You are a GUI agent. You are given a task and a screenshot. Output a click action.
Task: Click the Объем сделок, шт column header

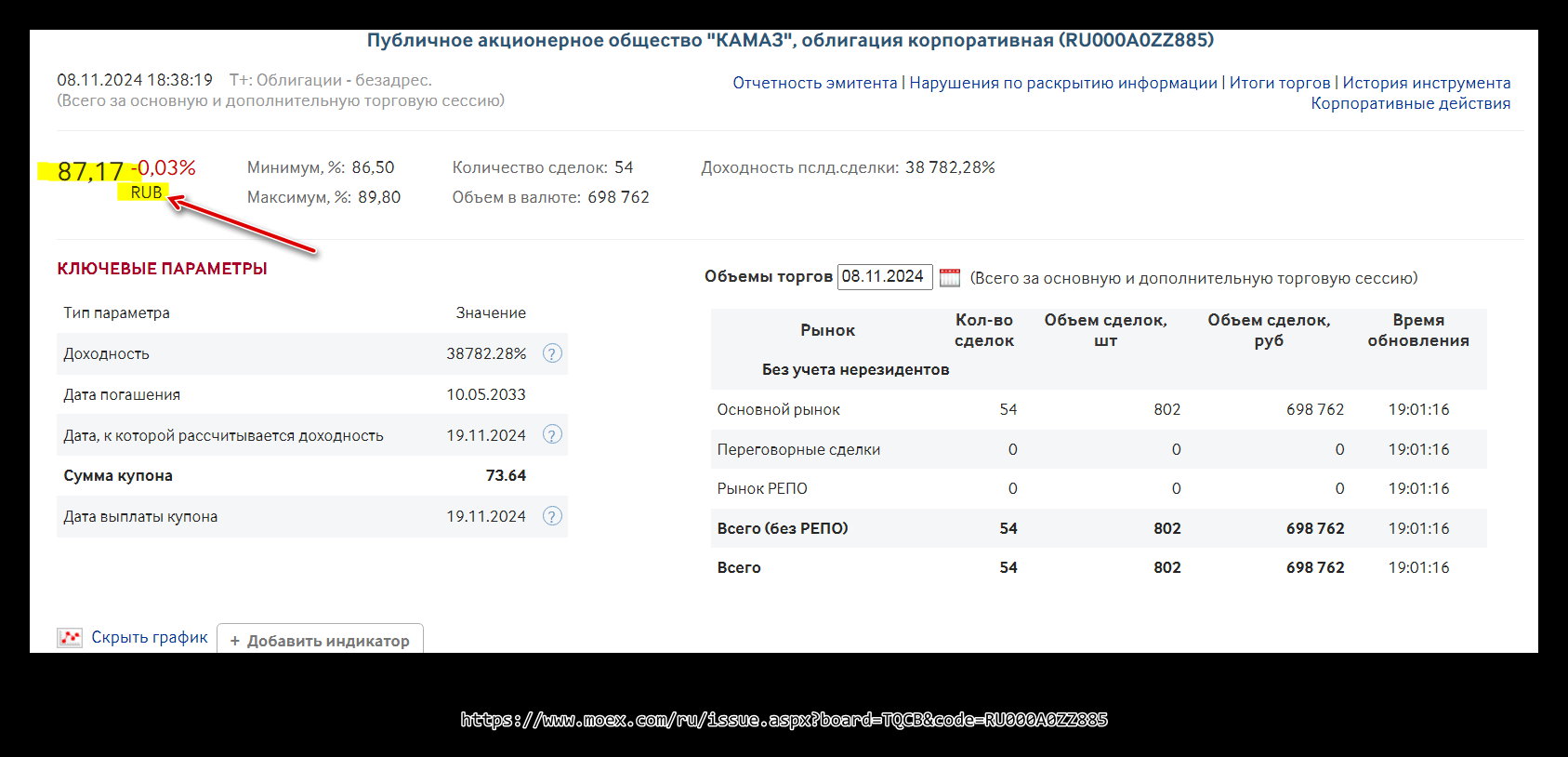(1106, 330)
